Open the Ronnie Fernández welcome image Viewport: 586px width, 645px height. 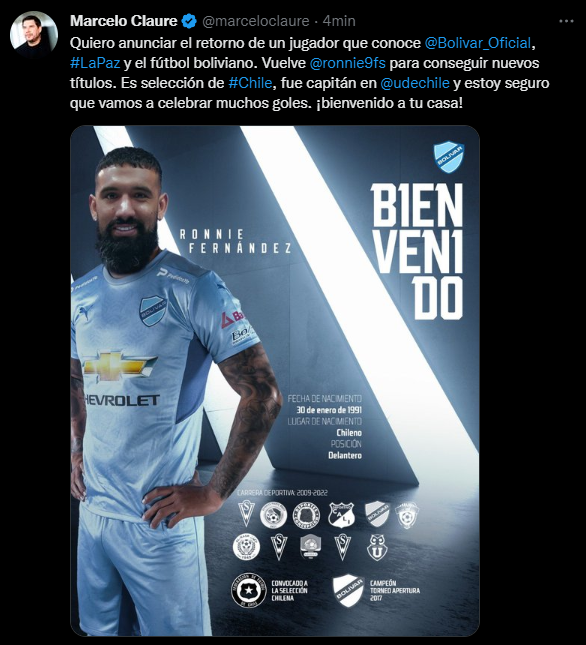(275, 381)
